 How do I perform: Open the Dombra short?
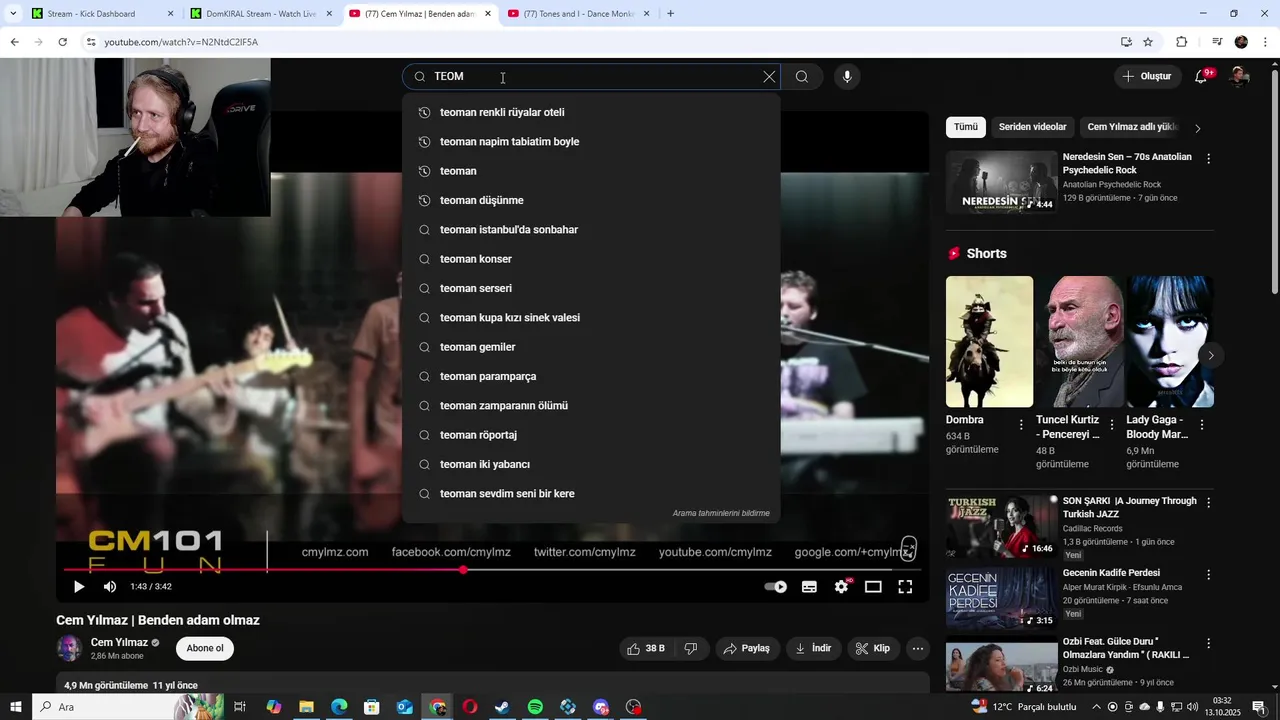click(x=989, y=341)
